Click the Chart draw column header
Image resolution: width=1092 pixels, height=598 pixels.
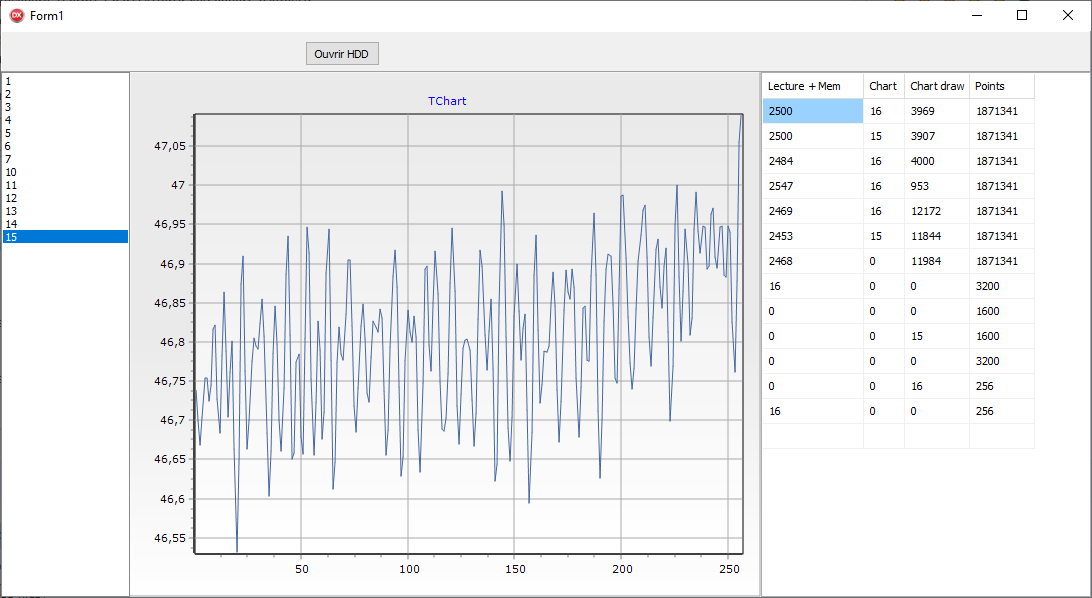[x=937, y=86]
